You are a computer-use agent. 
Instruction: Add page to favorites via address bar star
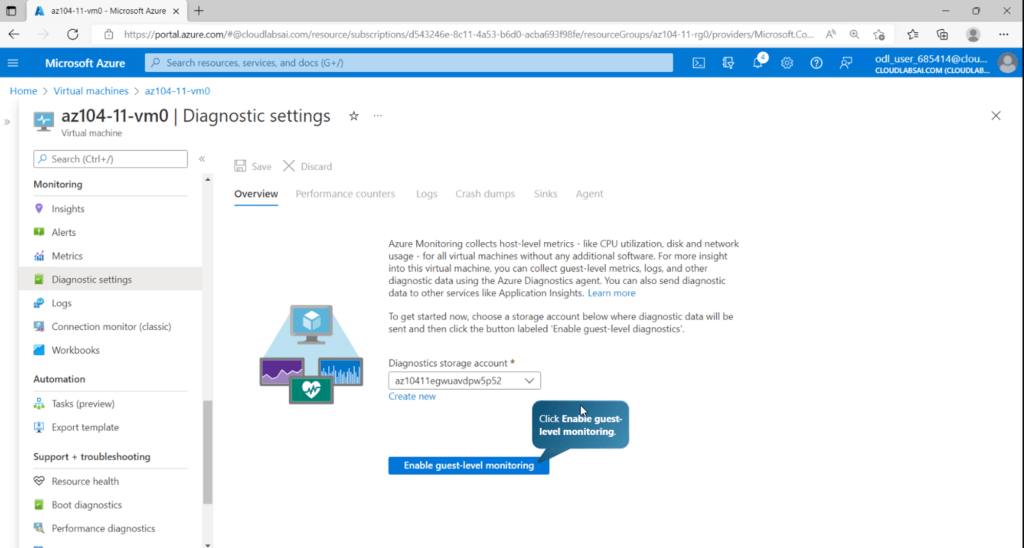click(x=879, y=35)
